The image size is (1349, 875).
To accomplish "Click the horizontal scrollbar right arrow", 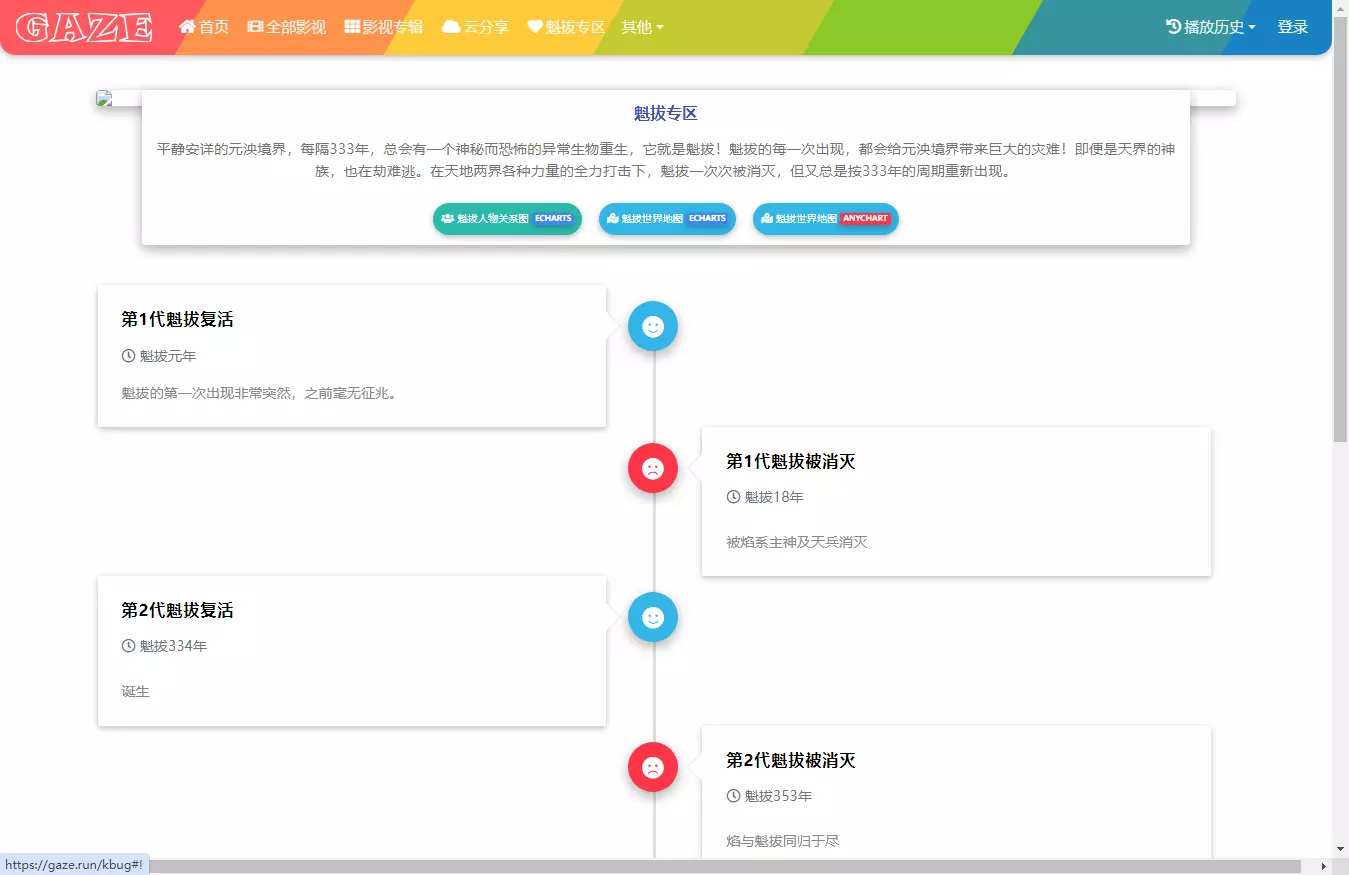I will point(1324,866).
